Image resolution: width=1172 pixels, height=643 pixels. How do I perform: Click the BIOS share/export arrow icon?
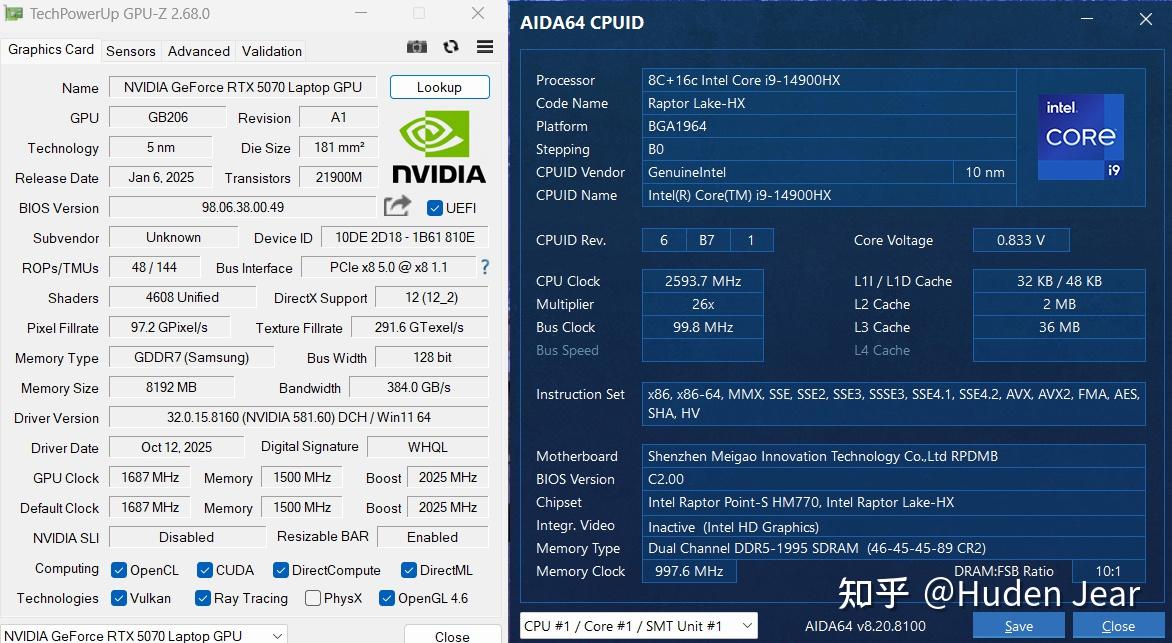[398, 206]
